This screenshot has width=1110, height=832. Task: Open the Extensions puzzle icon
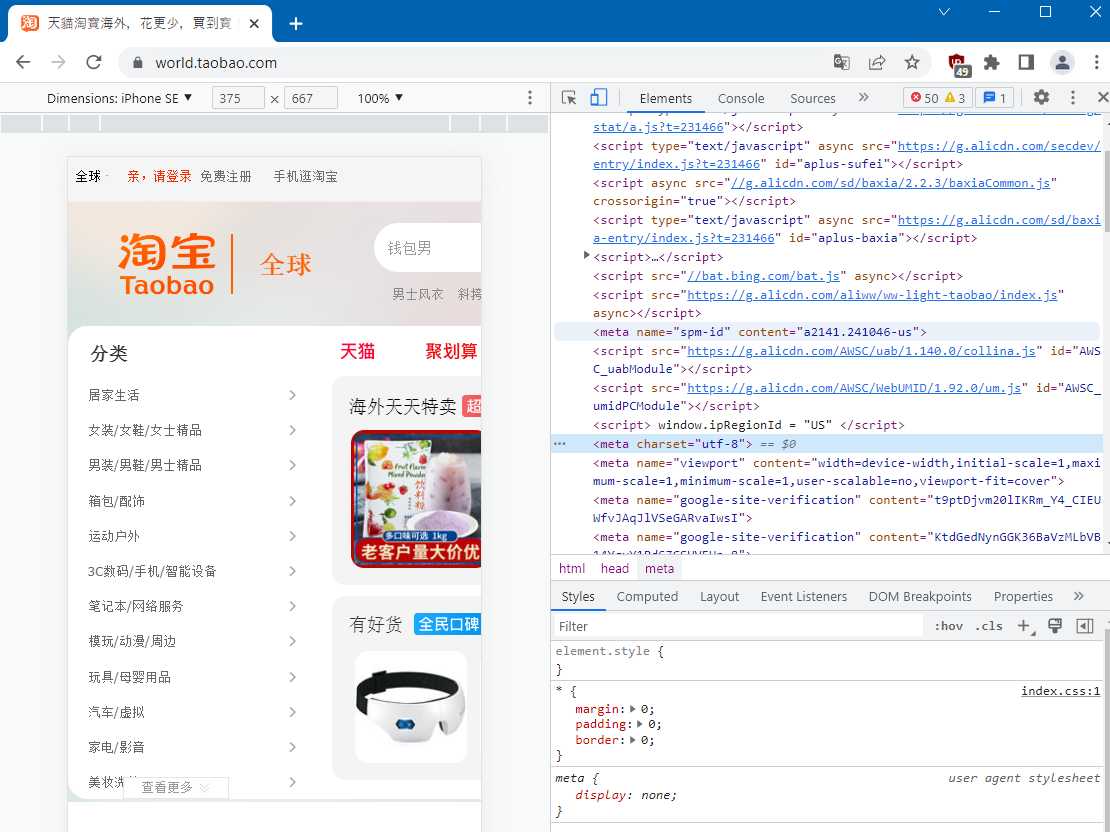992,62
